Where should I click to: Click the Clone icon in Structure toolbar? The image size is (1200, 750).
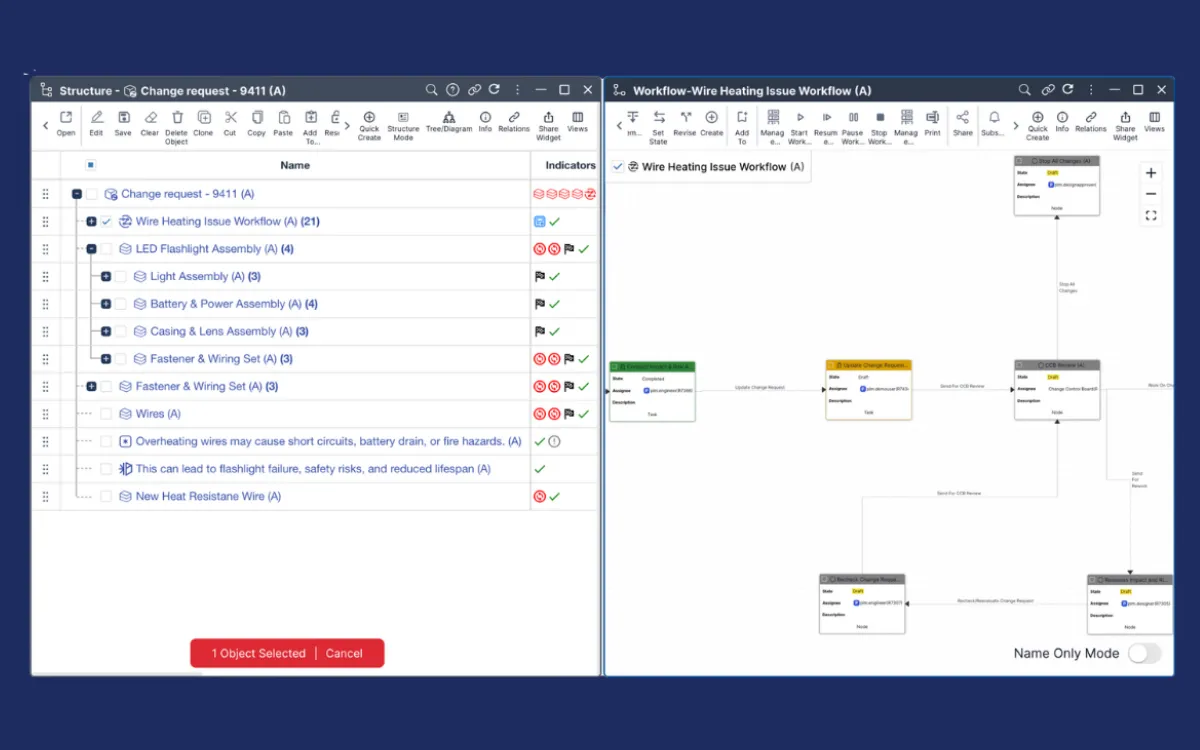coord(203,118)
